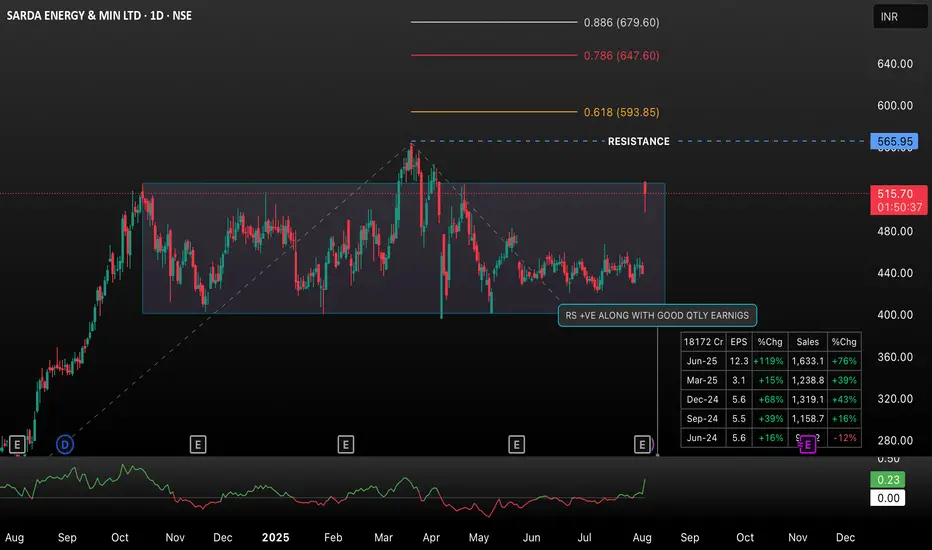
Task: Click the Sales column header
Action: [x=807, y=342]
